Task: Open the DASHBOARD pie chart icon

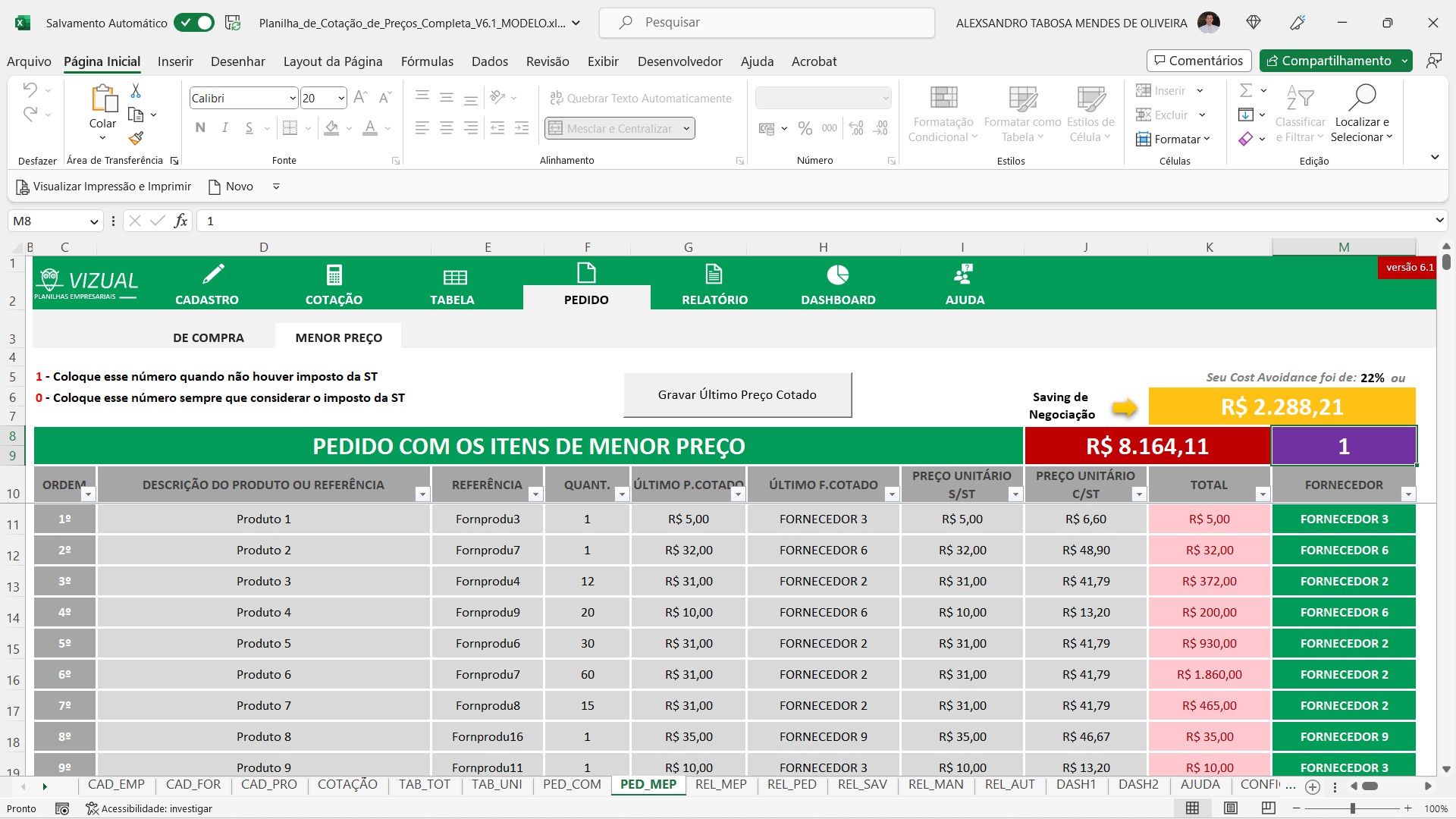Action: tap(838, 275)
